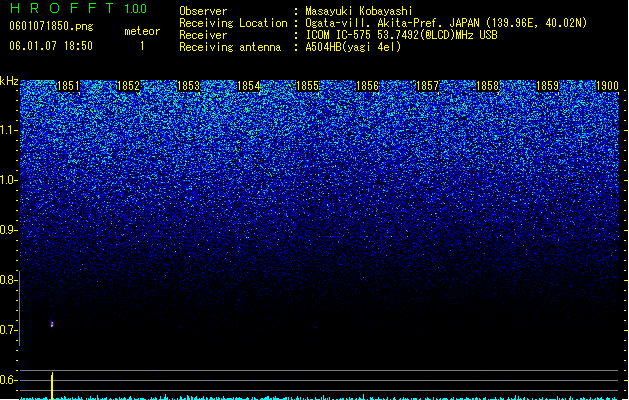
Task: Click the 1.1 kHz axis label
Action: (x=8, y=130)
